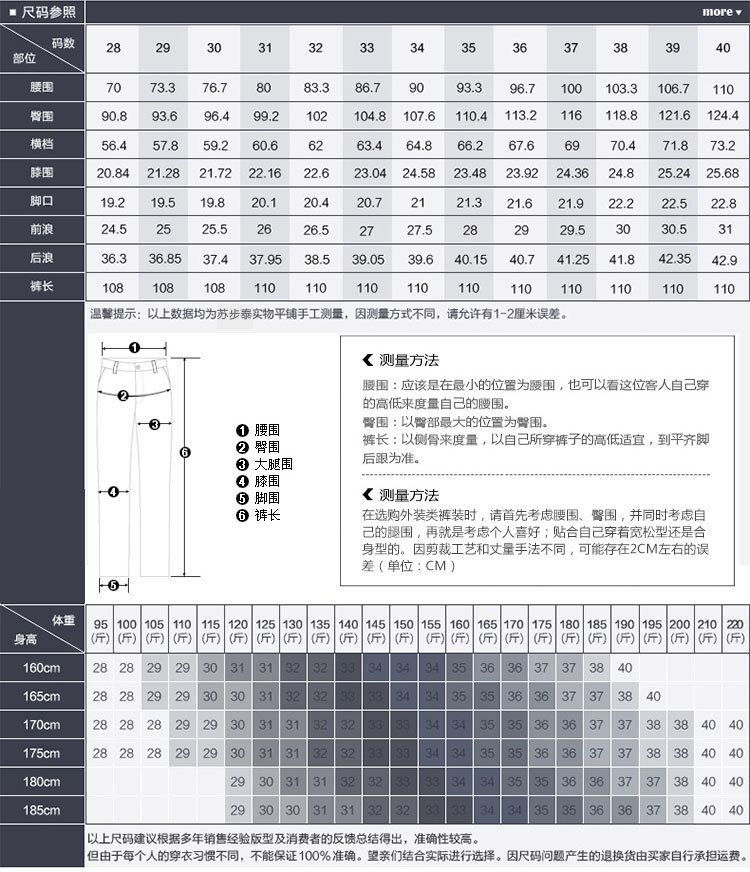Click length marker 6 on the trousers diagram
The image size is (750, 872).
tap(185, 453)
